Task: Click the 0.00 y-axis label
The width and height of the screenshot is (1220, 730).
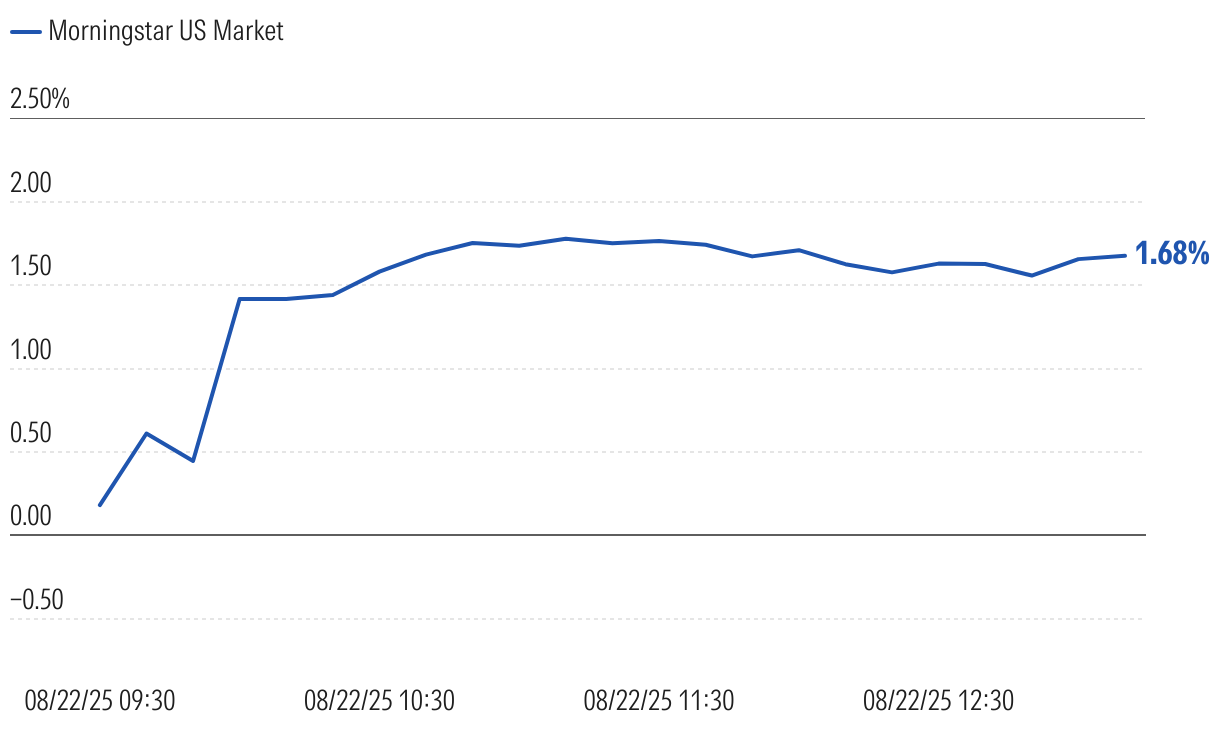Action: click(32, 516)
